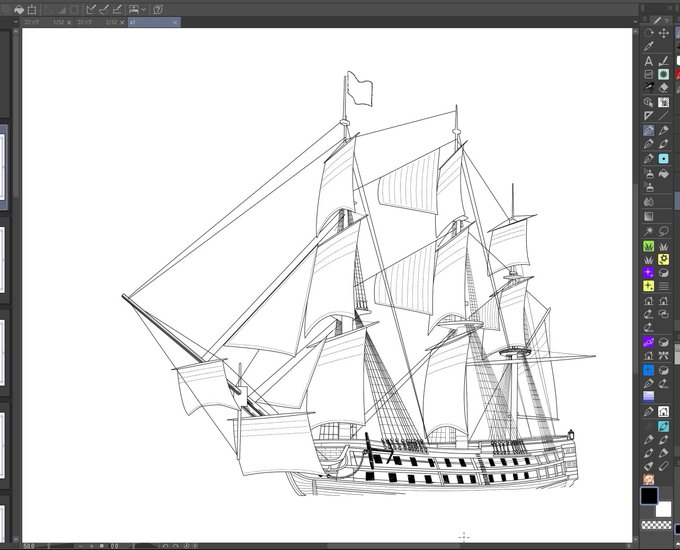Select the straight Line figure tool
The width and height of the screenshot is (680, 550).
664,116
